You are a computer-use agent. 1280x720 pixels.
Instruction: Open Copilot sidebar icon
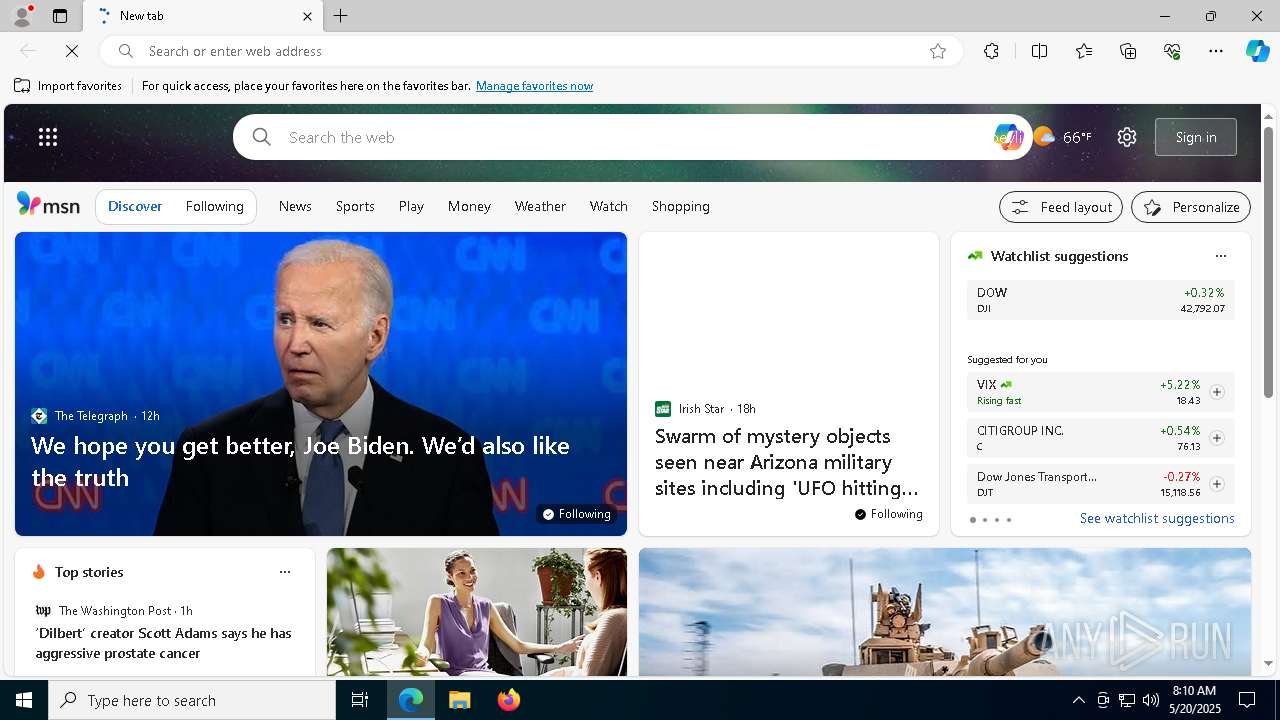1257,51
